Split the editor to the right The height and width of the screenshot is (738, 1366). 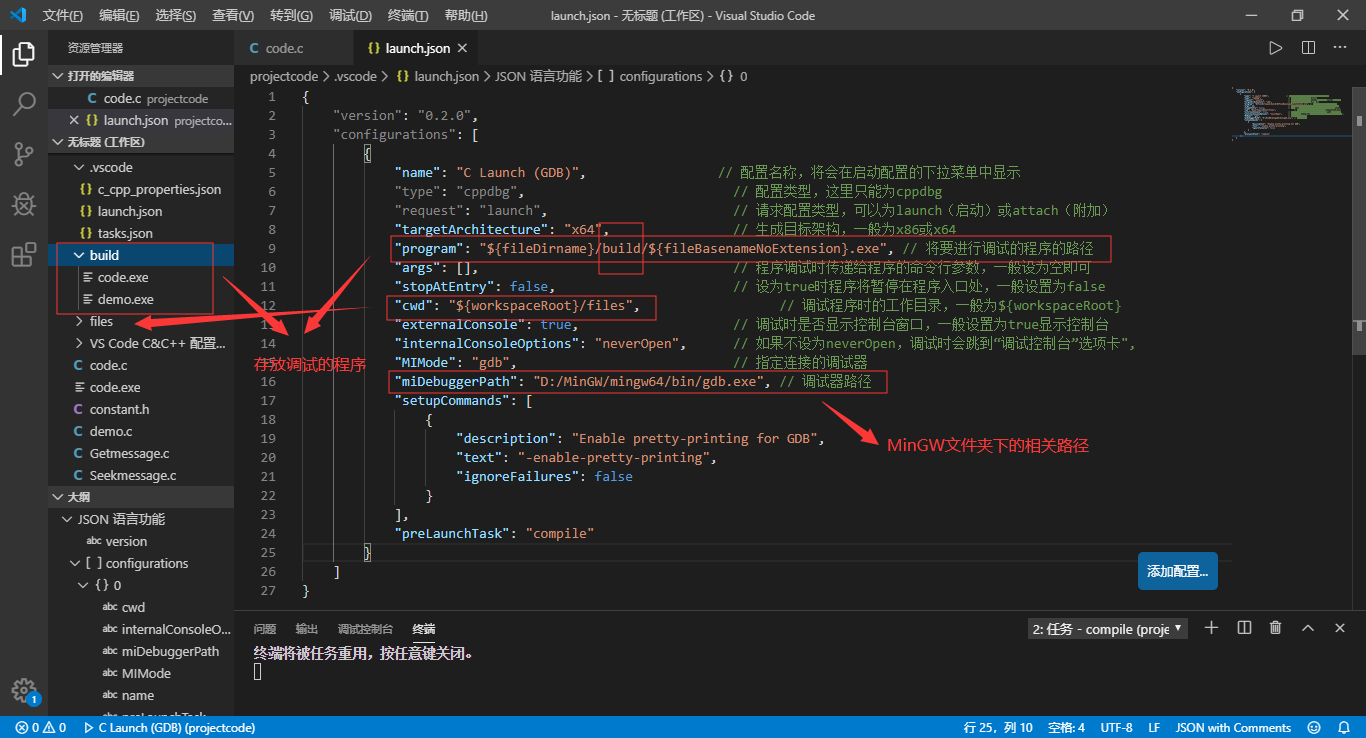pyautogui.click(x=1308, y=48)
